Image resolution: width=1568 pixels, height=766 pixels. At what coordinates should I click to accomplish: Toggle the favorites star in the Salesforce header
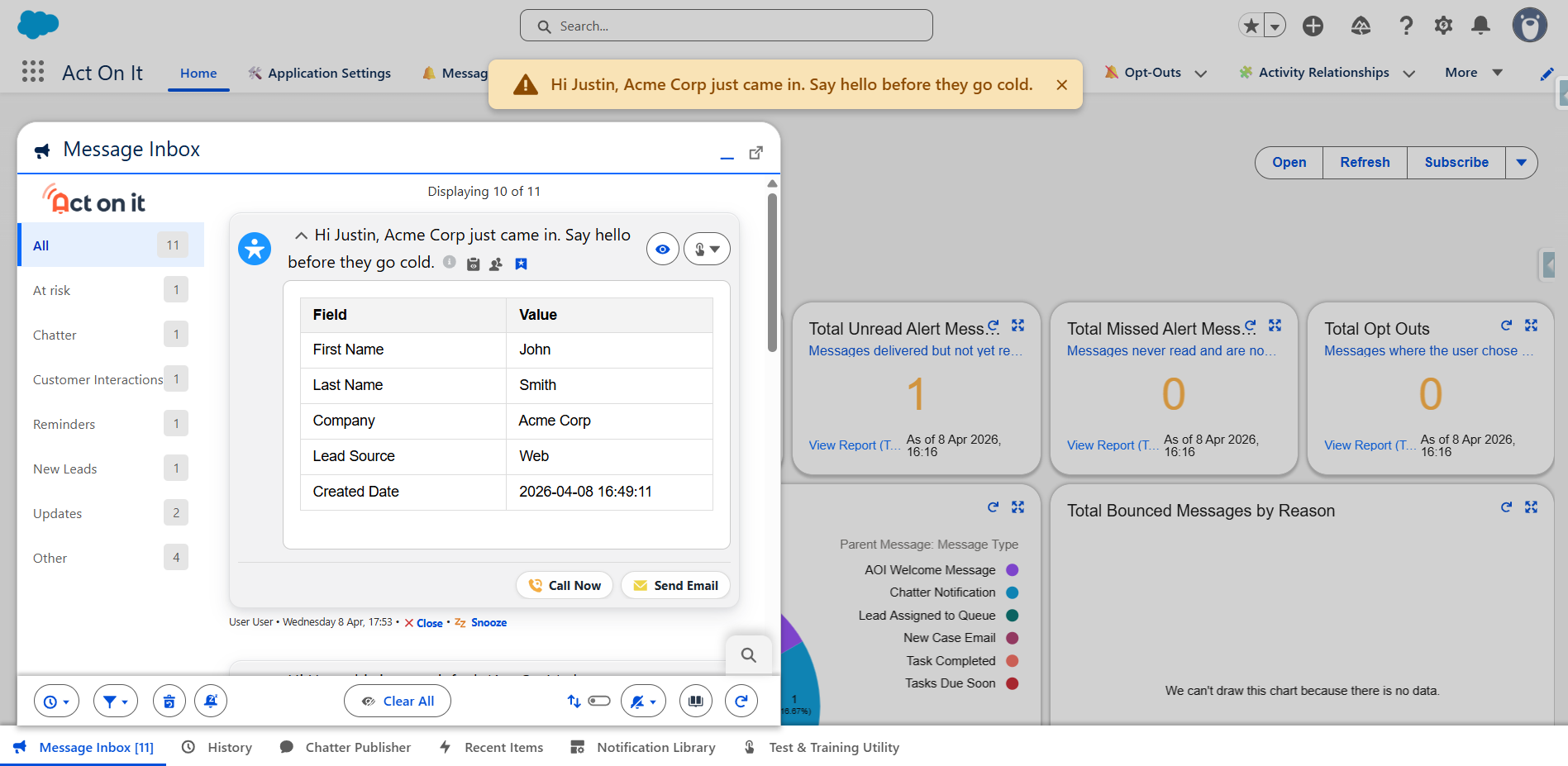1250,25
